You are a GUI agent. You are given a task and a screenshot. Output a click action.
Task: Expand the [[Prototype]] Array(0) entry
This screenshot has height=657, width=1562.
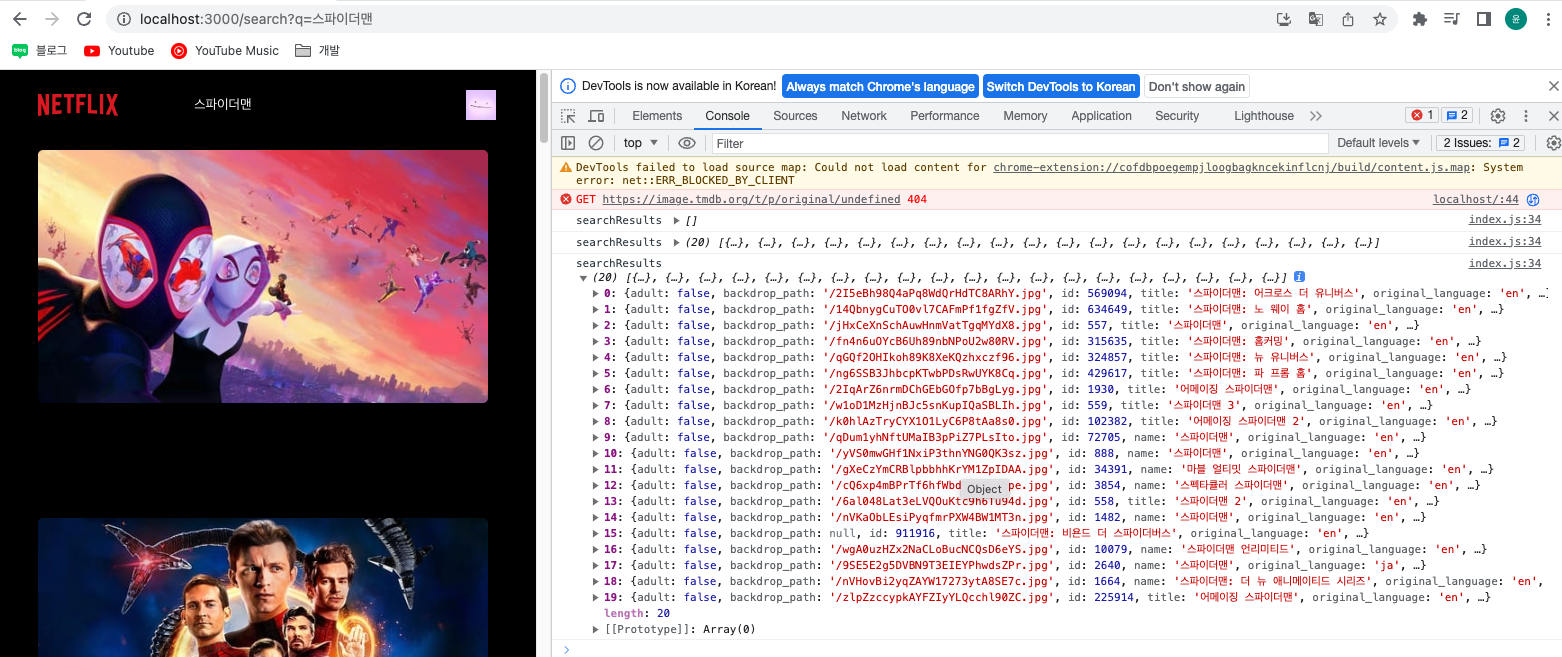[596, 629]
